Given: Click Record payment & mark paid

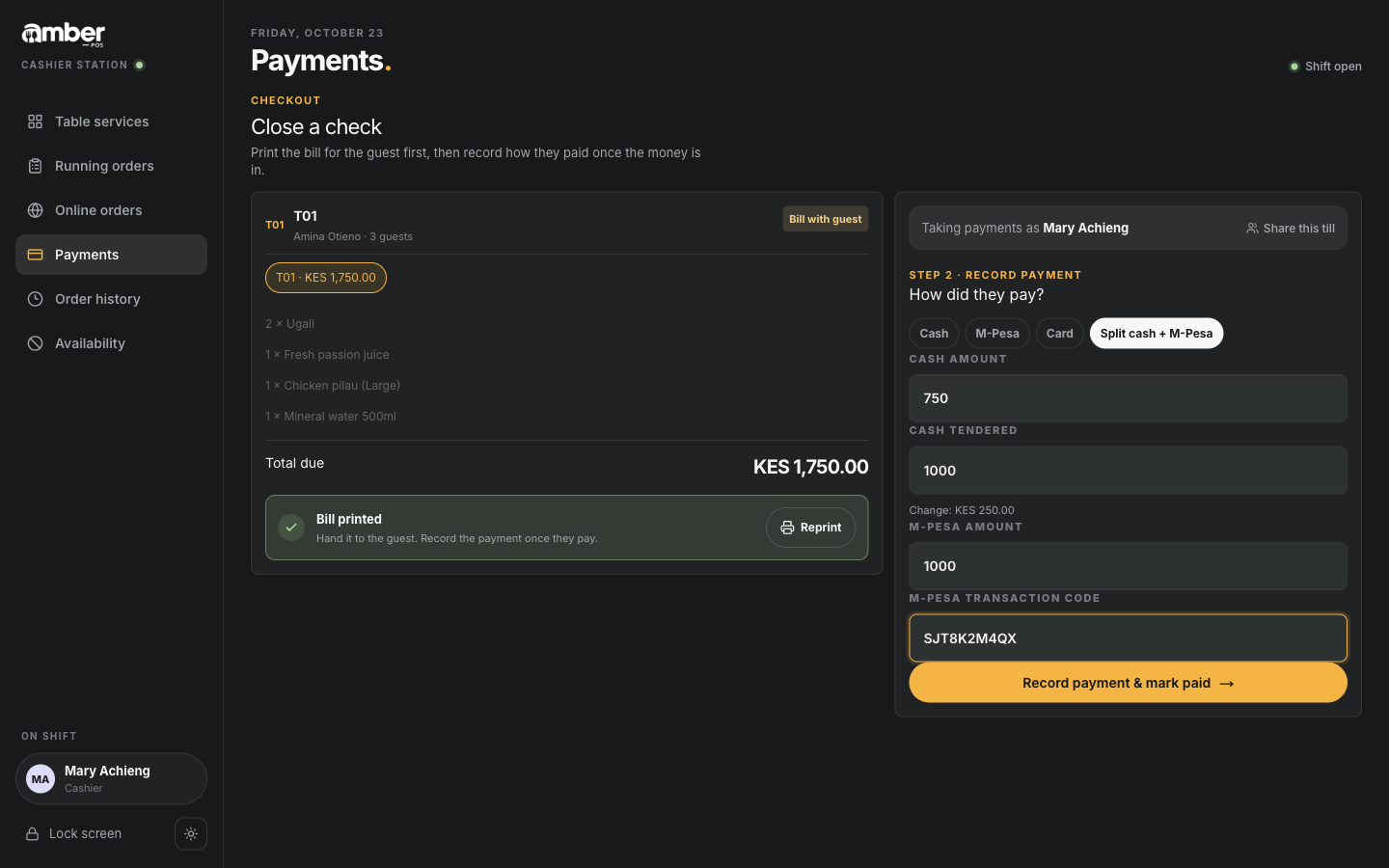Looking at the screenshot, I should pos(1128,683).
